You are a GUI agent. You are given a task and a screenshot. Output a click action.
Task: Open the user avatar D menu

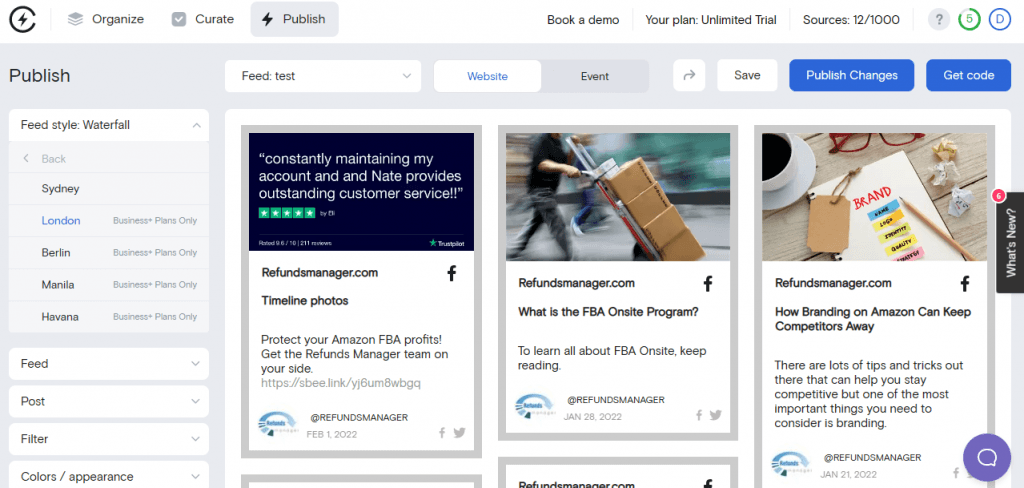pos(999,20)
